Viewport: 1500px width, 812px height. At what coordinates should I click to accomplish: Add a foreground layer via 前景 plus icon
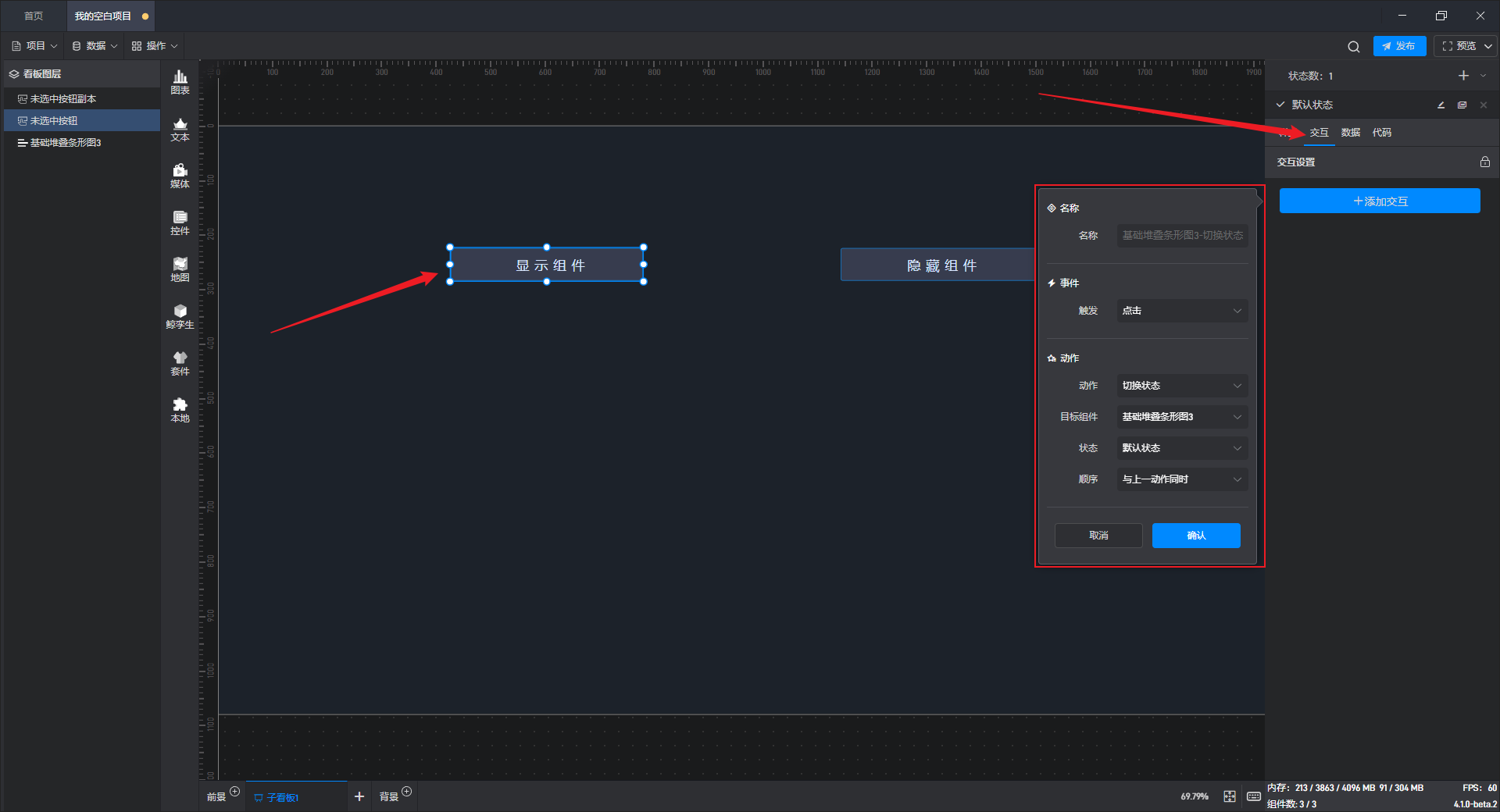(234, 792)
